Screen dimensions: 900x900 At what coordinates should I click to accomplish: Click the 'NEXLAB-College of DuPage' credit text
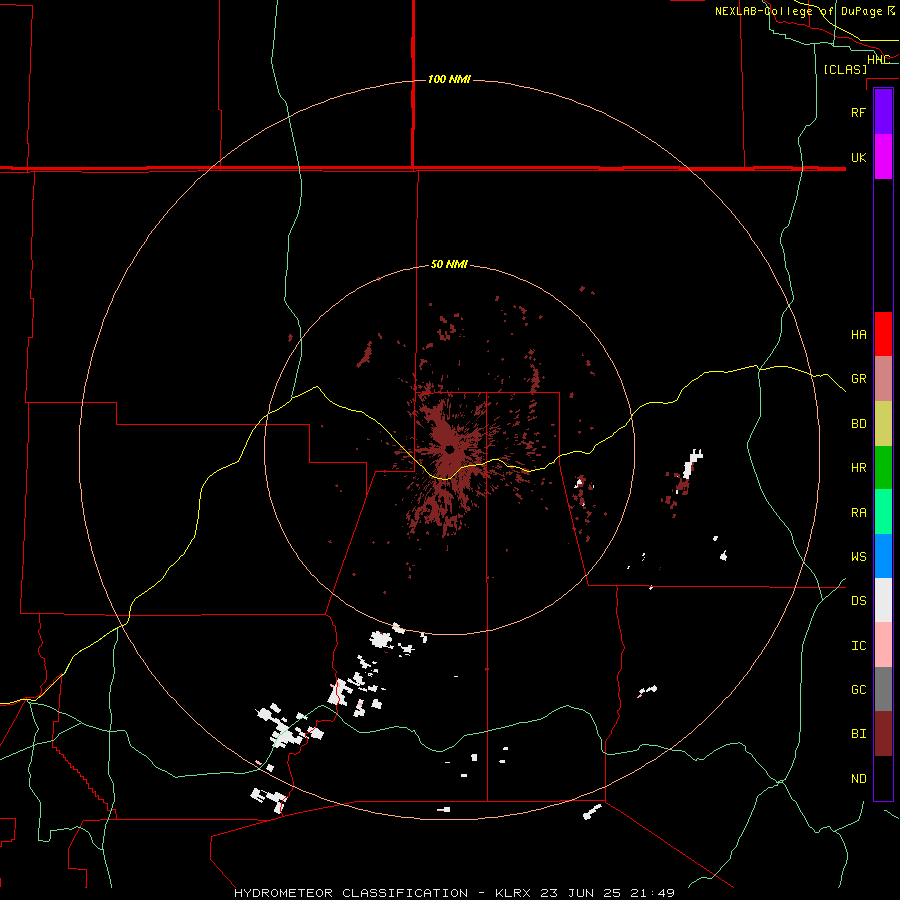click(x=798, y=11)
